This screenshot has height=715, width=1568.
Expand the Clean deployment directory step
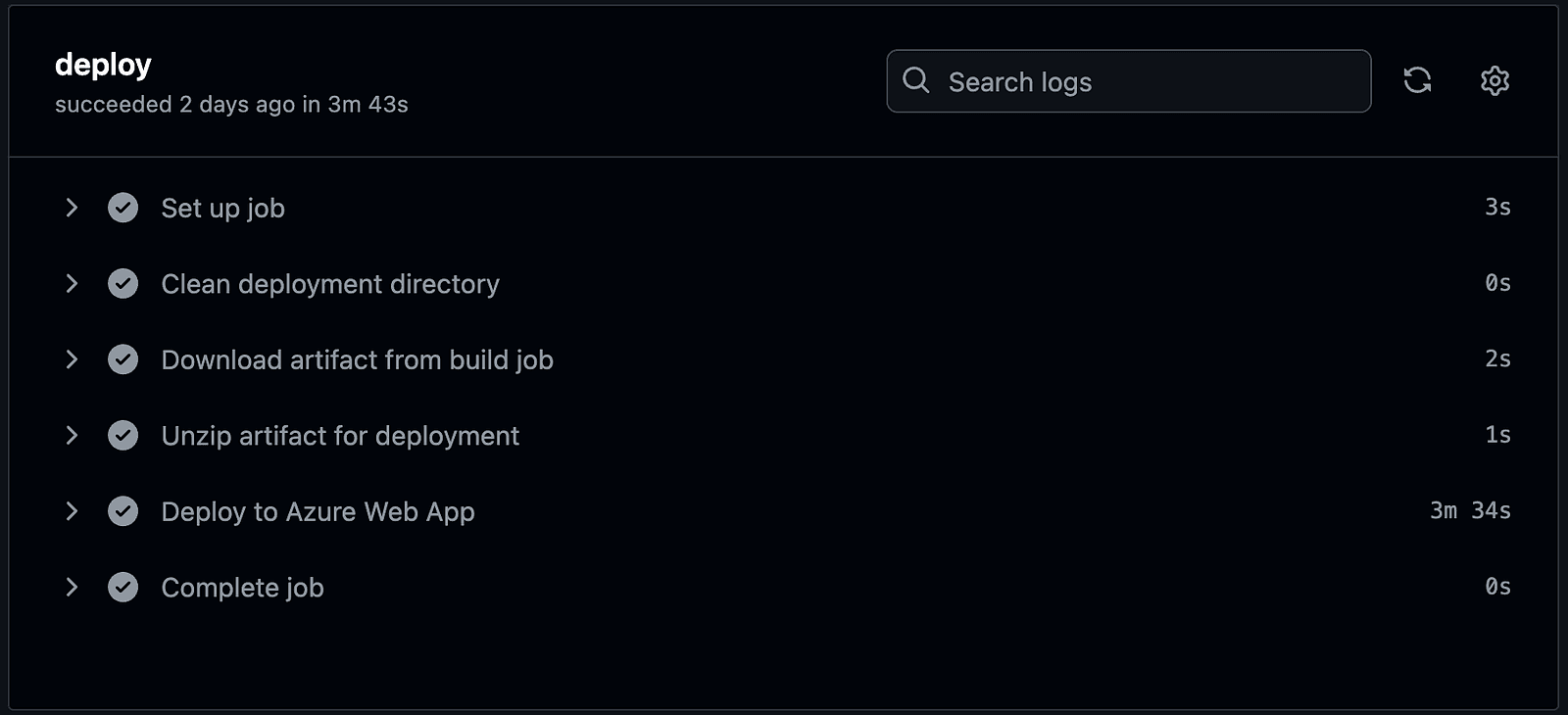72,284
